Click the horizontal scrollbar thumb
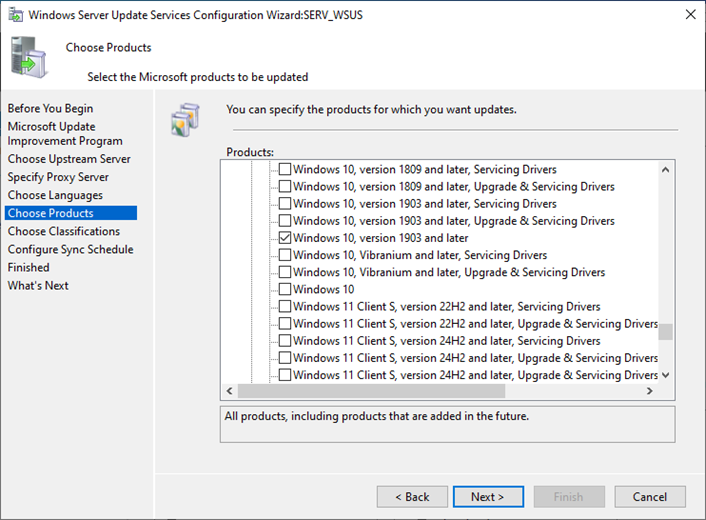This screenshot has height=520, width=706. (371, 391)
